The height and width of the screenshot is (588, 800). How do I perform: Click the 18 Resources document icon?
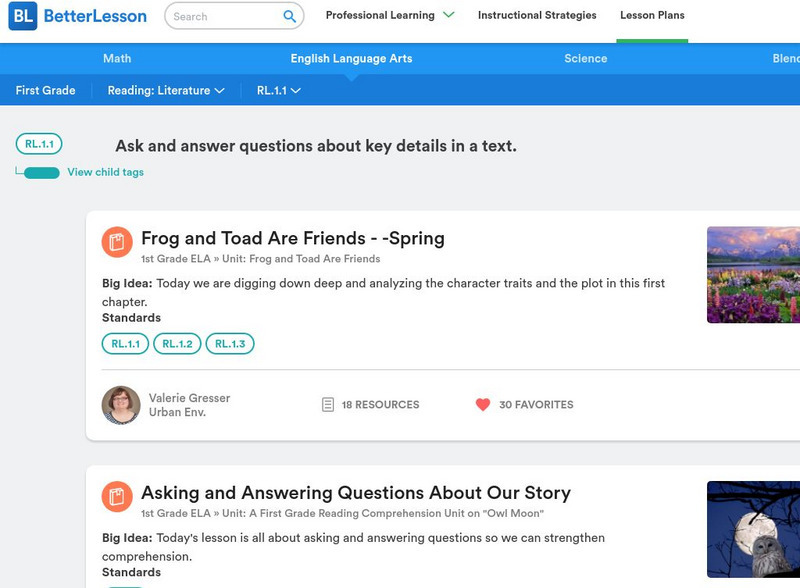(327, 405)
